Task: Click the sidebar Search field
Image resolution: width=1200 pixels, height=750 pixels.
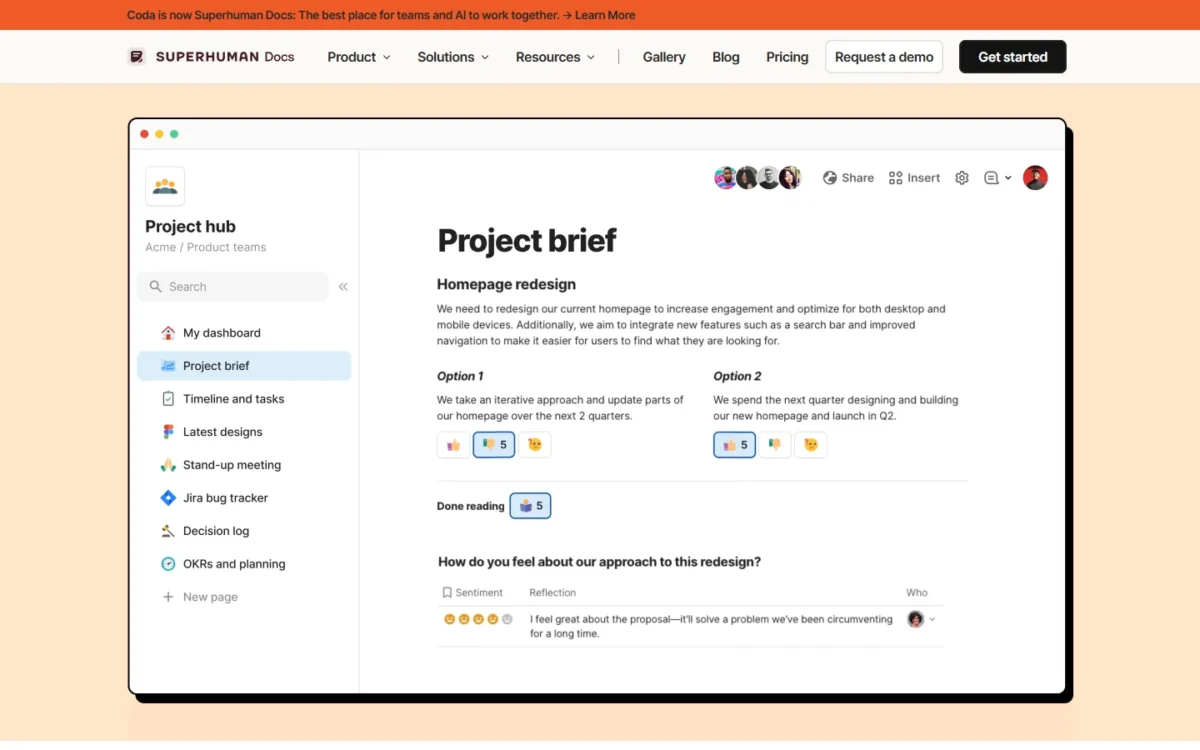Action: [x=233, y=287]
